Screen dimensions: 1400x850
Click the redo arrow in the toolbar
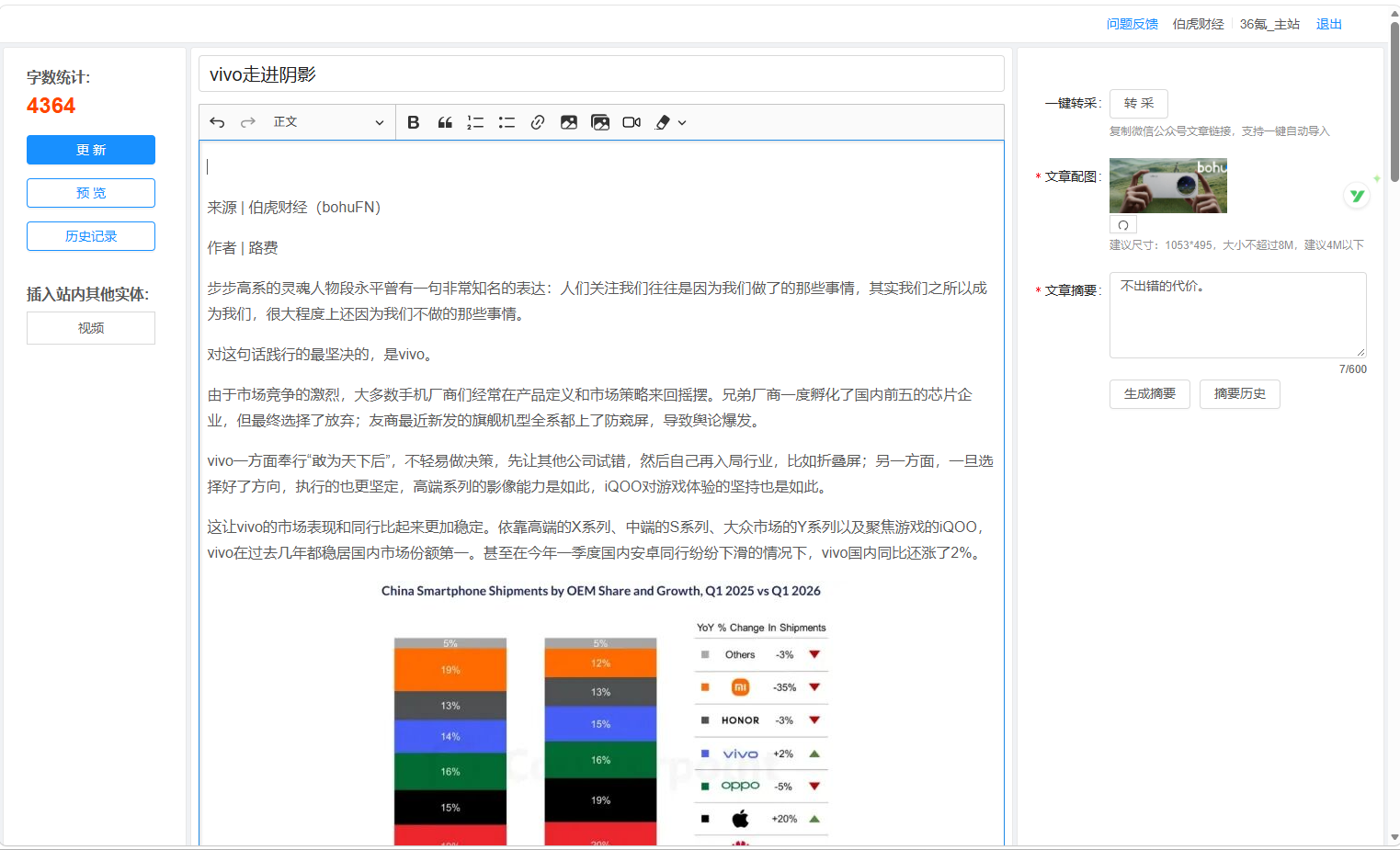248,122
